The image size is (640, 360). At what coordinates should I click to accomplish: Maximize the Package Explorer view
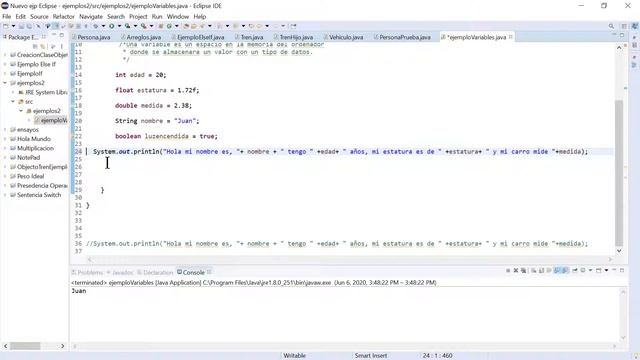click(62, 36)
